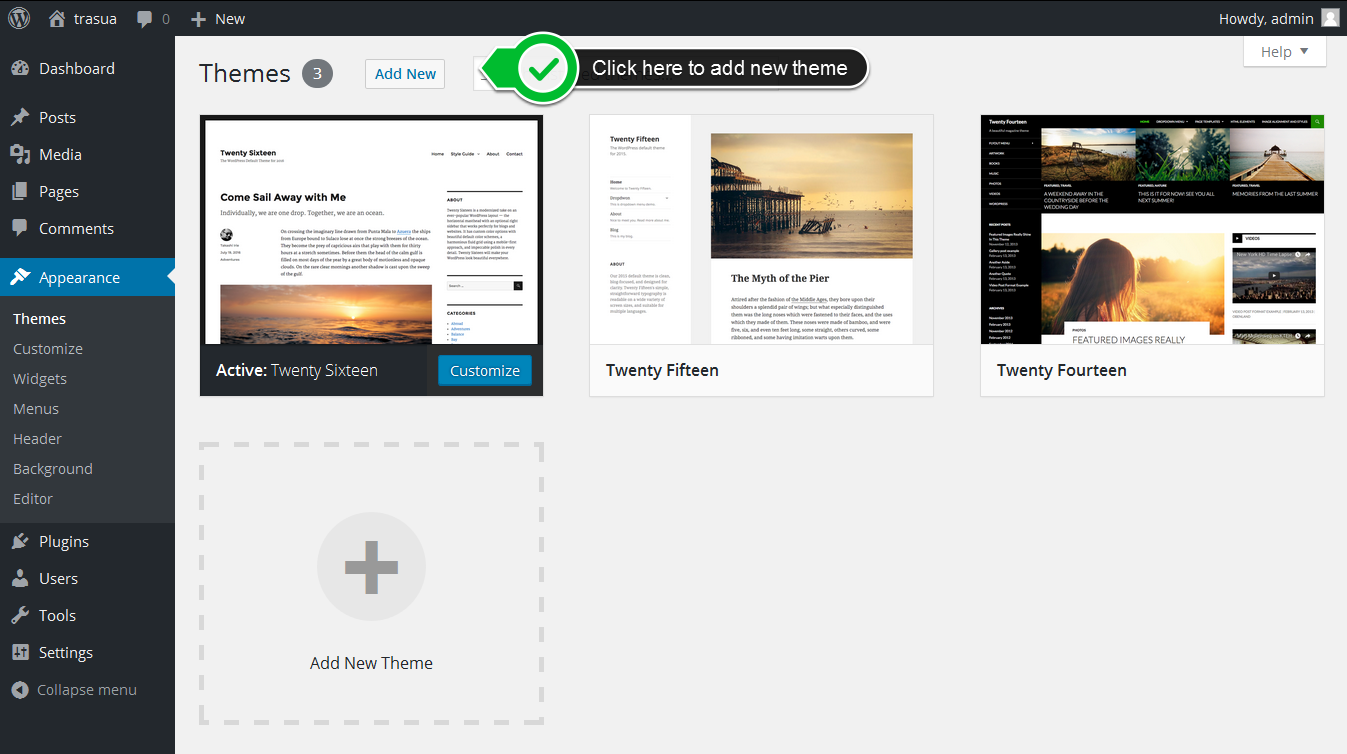Screen dimensions: 1347x754
Task: Click the Tools wrench icon
Action: click(x=20, y=615)
